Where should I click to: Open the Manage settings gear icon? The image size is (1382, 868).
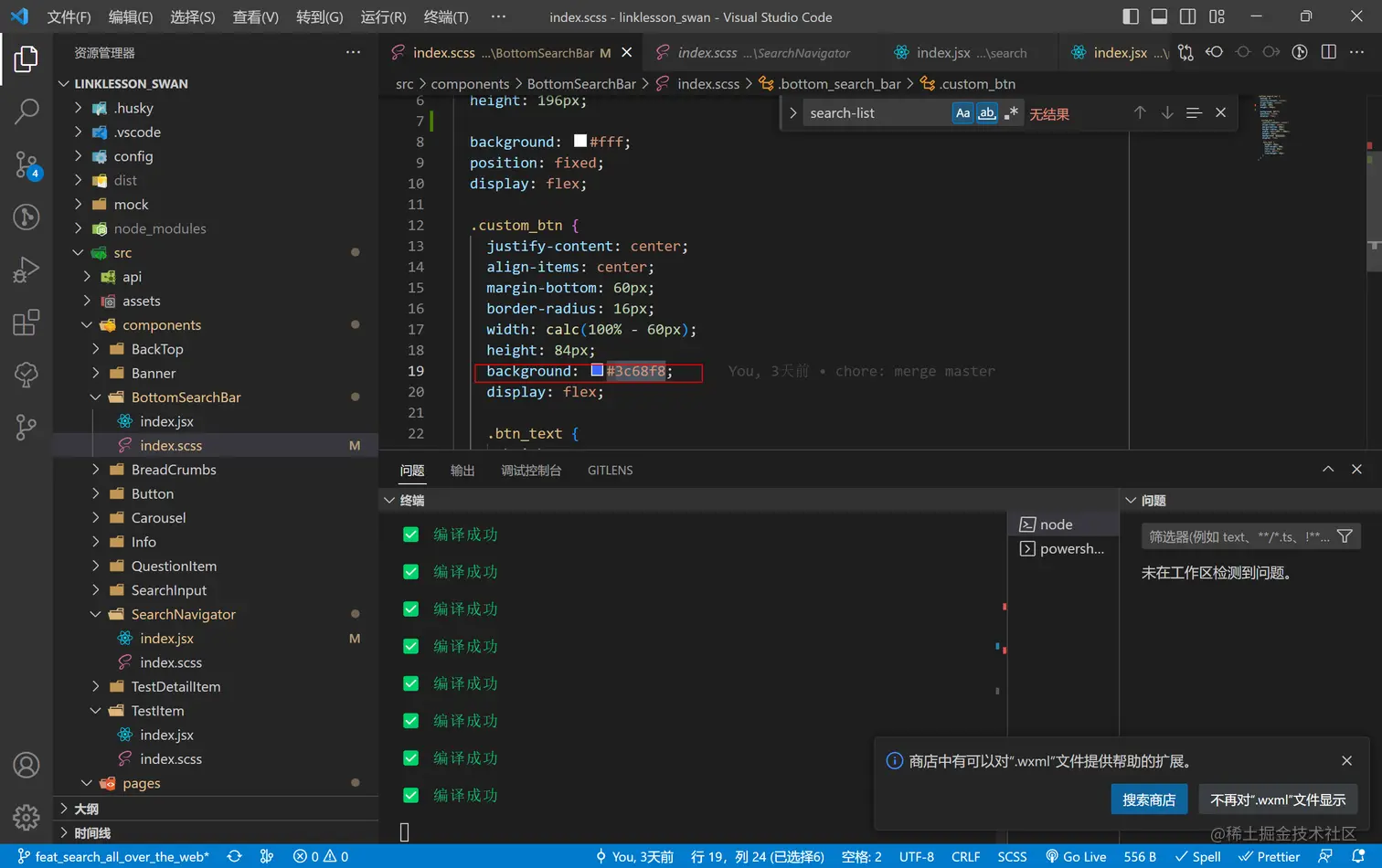[x=27, y=816]
